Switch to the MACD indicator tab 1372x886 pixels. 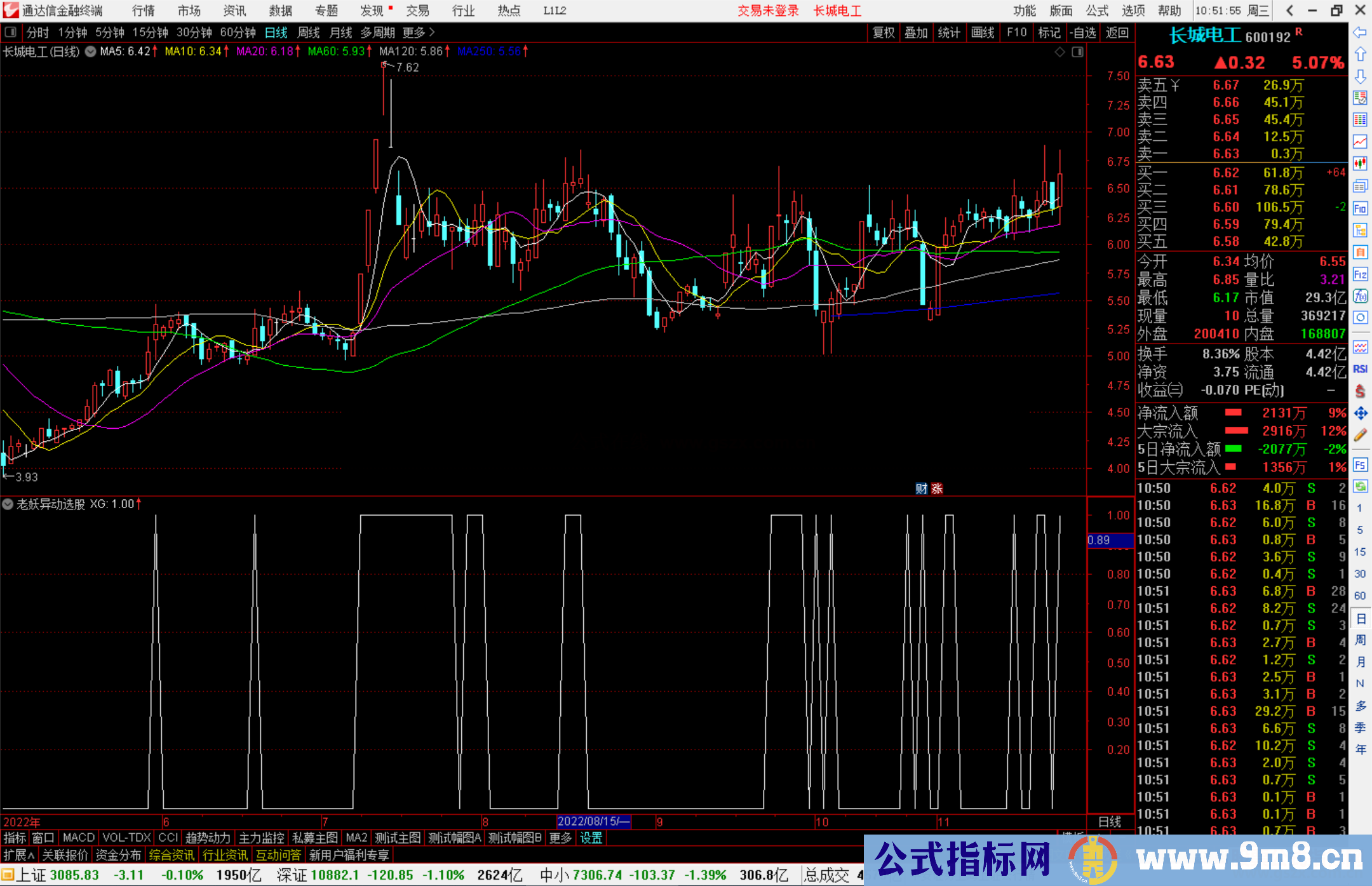click(x=78, y=838)
